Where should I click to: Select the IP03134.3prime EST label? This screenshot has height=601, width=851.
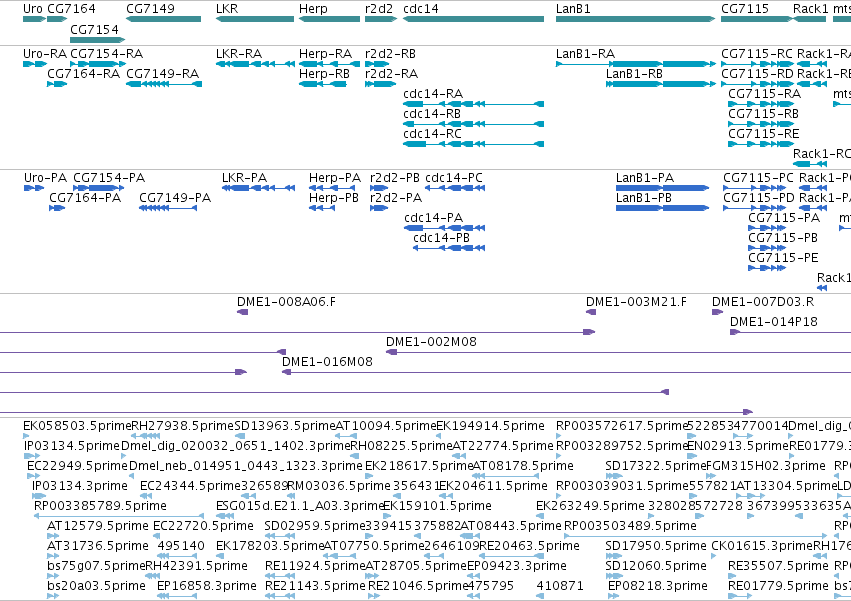click(x=80, y=486)
